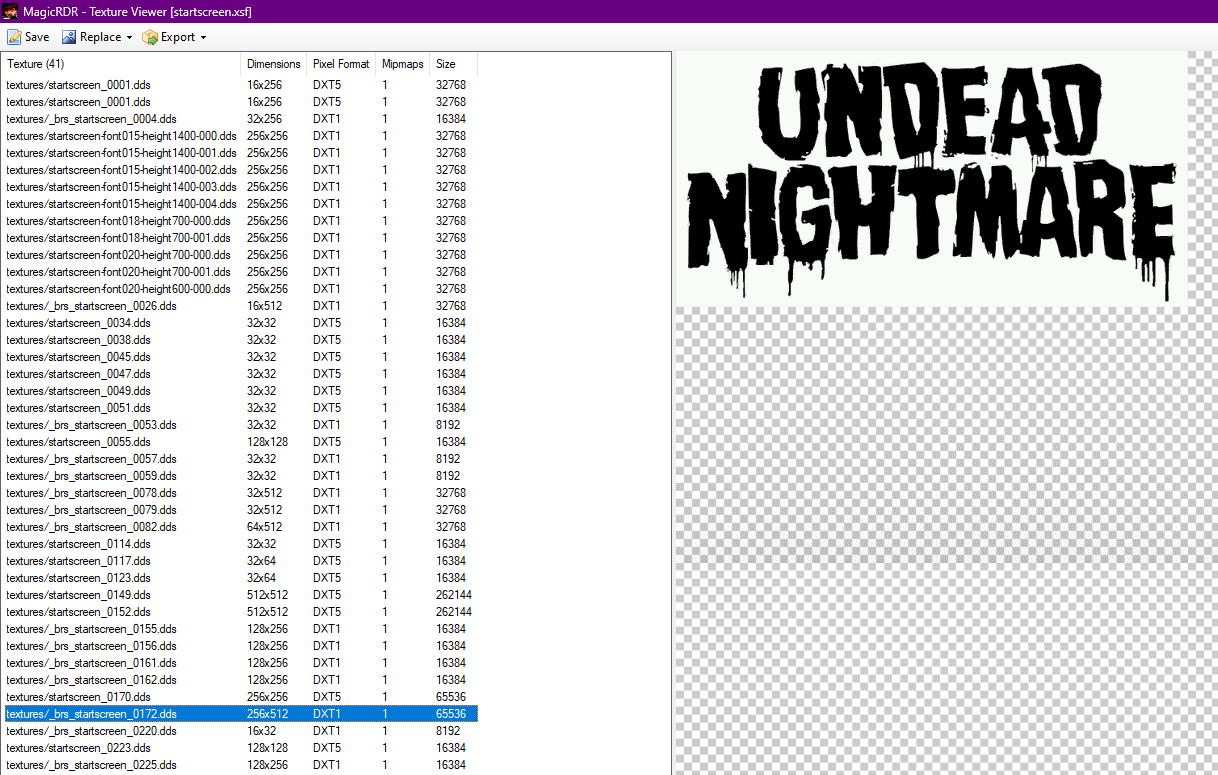The width and height of the screenshot is (1218, 775).
Task: Select textures/startscreen_0223.dds row
Action: coord(240,747)
